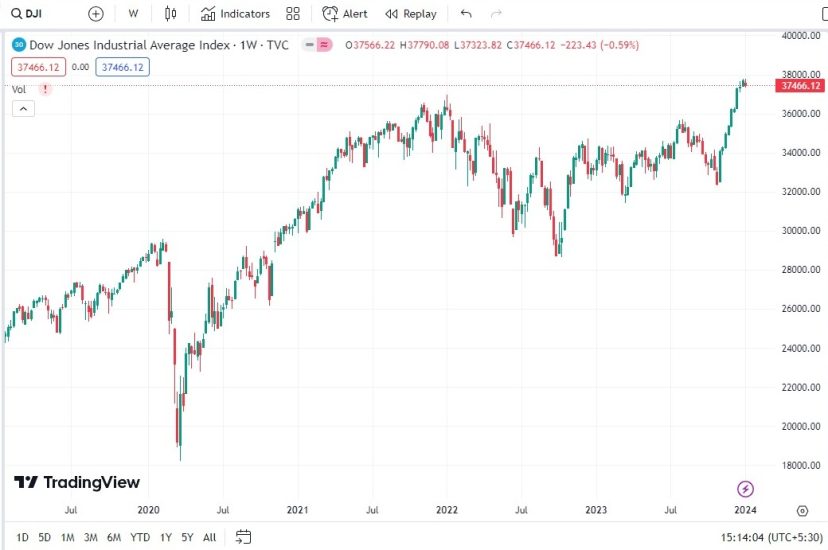Click the Vol indicator error warning icon

click(x=44, y=89)
